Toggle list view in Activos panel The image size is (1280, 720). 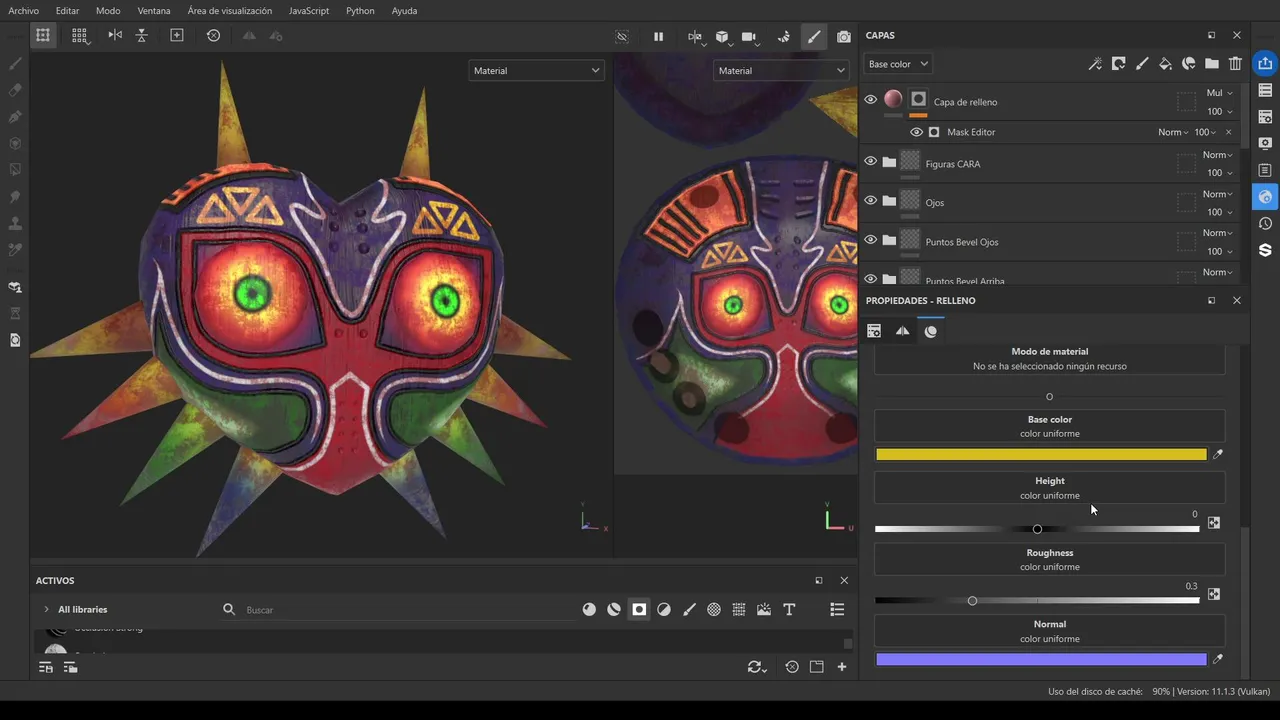[837, 610]
